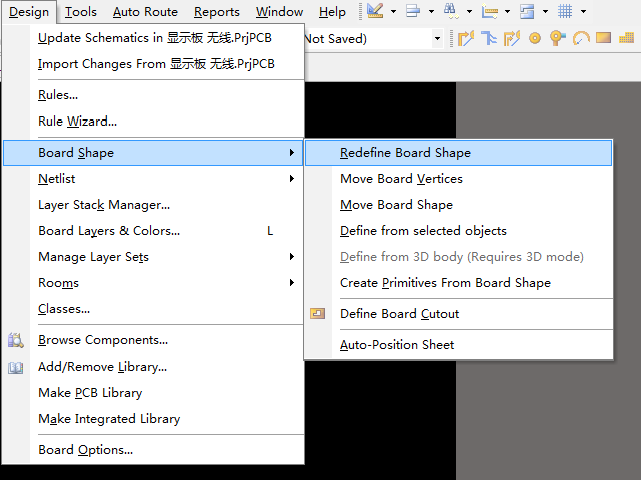Screen dimensions: 641x480
Task: Select the place arc tool
Action: point(580,38)
